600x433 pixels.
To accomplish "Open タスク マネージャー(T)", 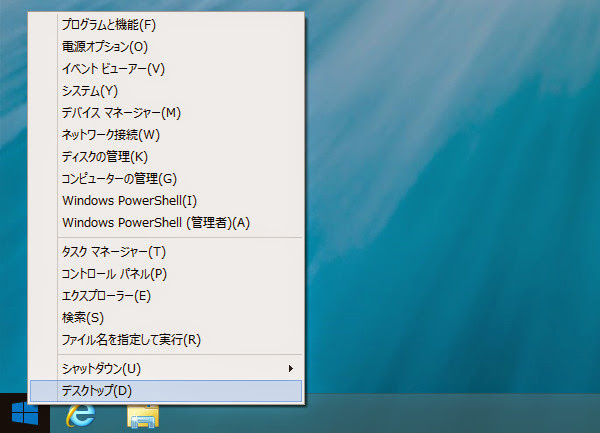I will (x=166, y=252).
